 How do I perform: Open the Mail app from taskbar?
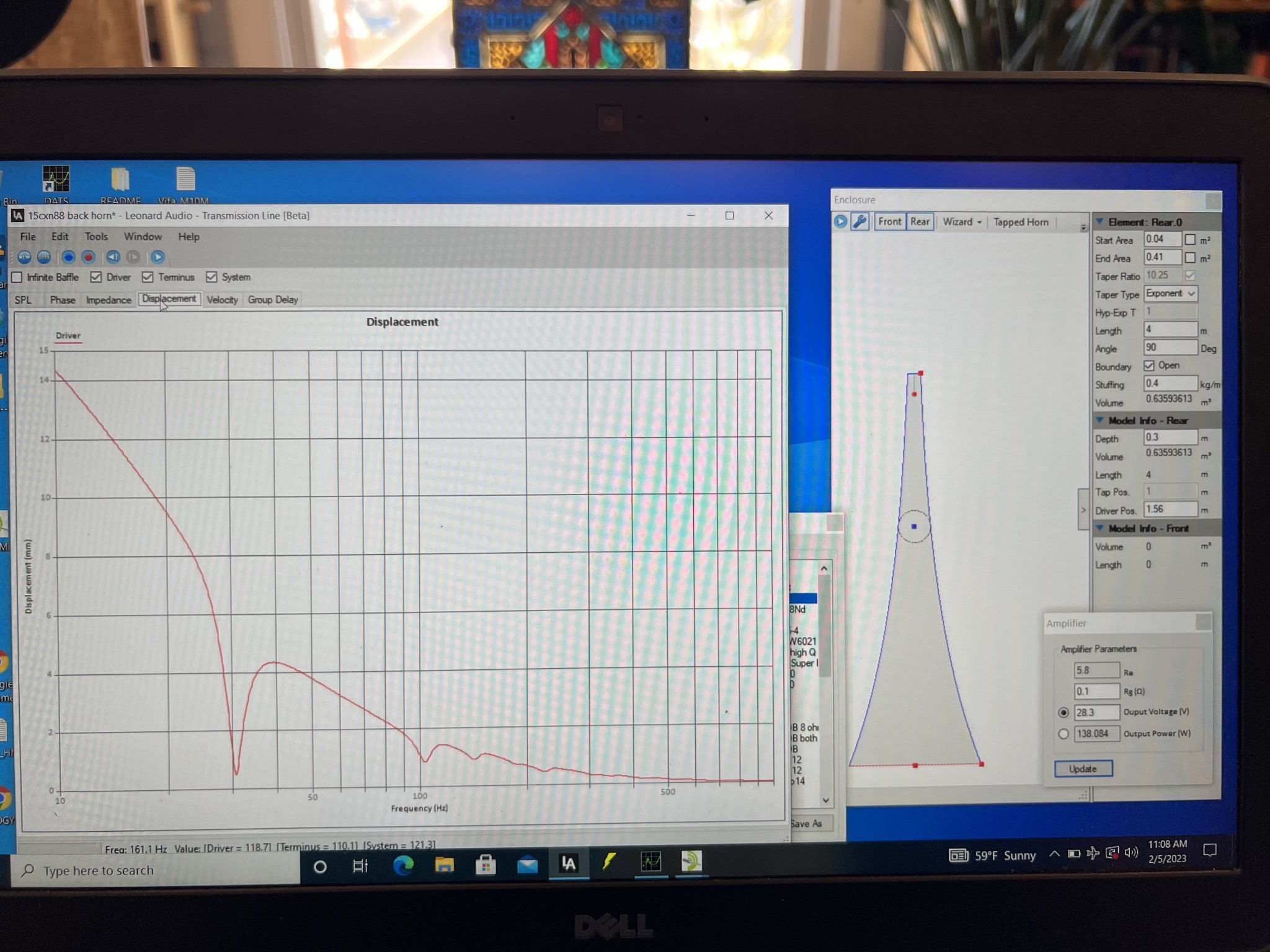[x=527, y=864]
